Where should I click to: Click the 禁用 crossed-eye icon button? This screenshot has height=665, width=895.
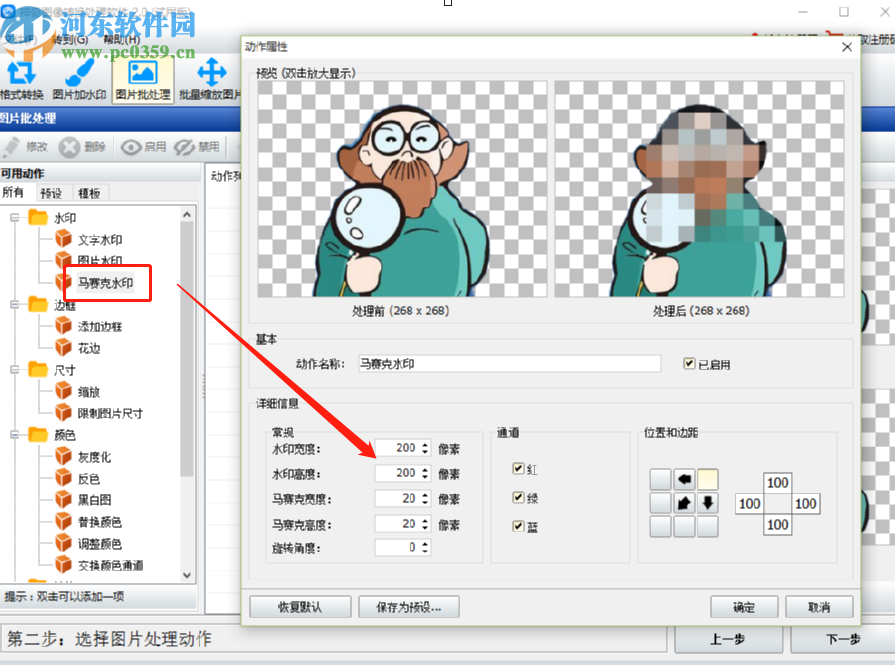click(197, 147)
